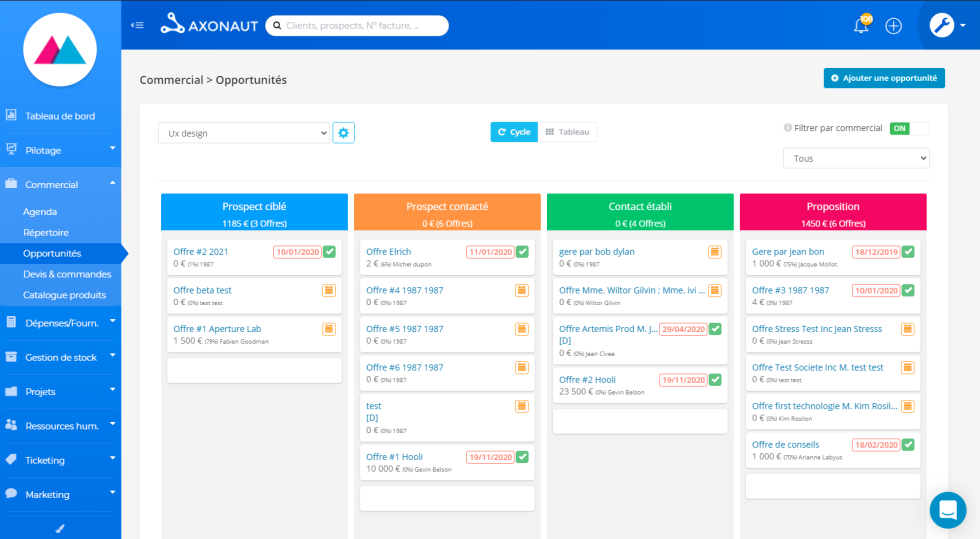
Task: Collapse sidebar with the menu toggle icon
Action: pos(138,25)
